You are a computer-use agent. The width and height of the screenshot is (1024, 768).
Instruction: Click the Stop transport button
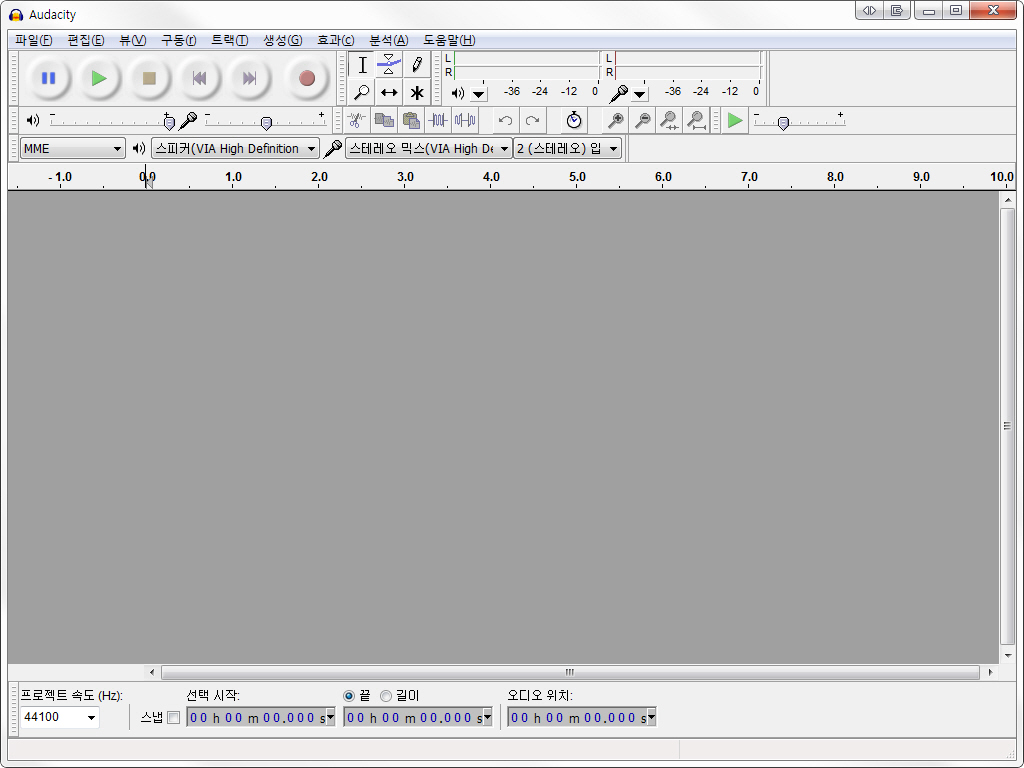pyautogui.click(x=149, y=78)
